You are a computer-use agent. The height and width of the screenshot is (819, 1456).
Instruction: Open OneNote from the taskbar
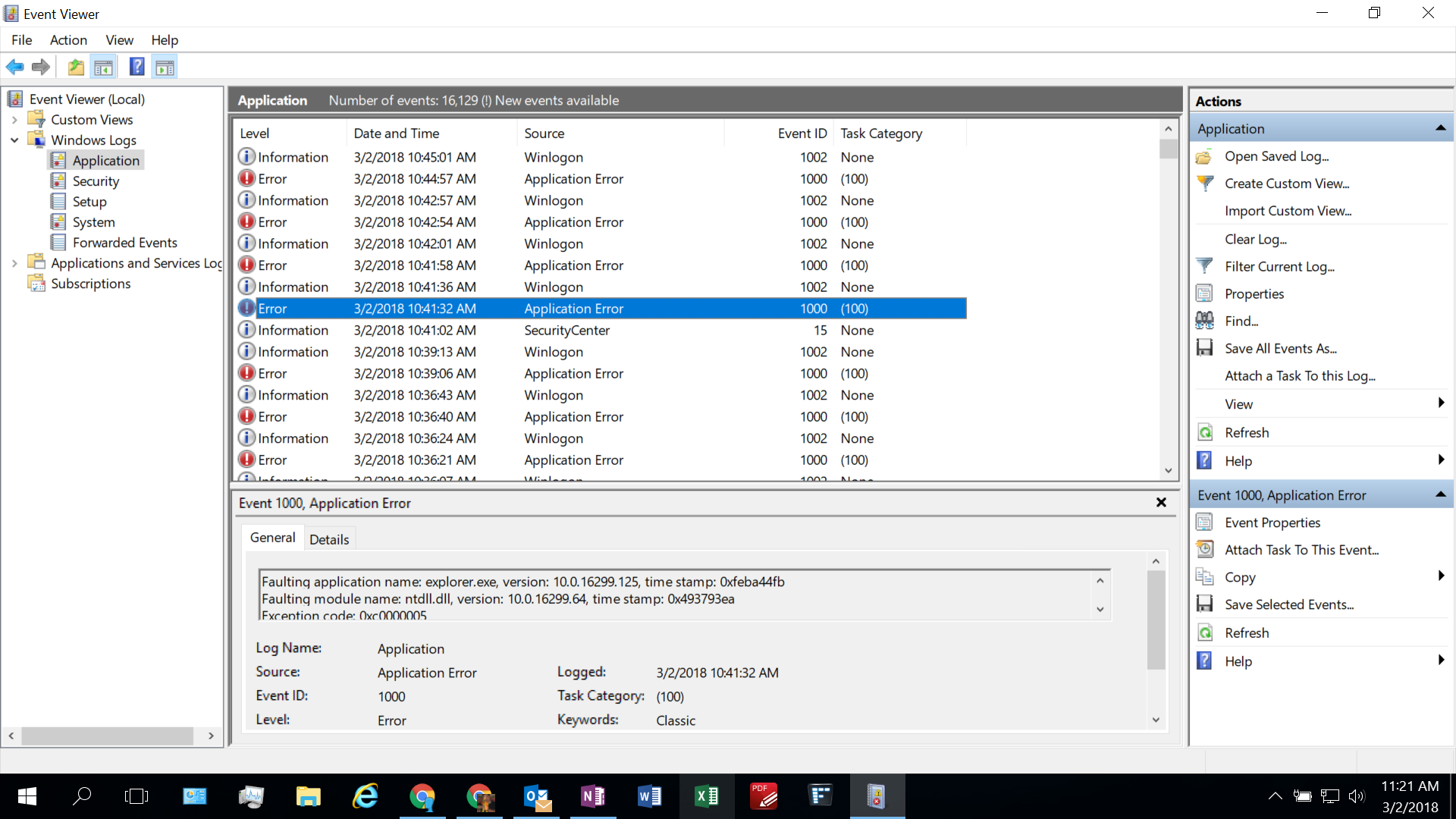[593, 796]
